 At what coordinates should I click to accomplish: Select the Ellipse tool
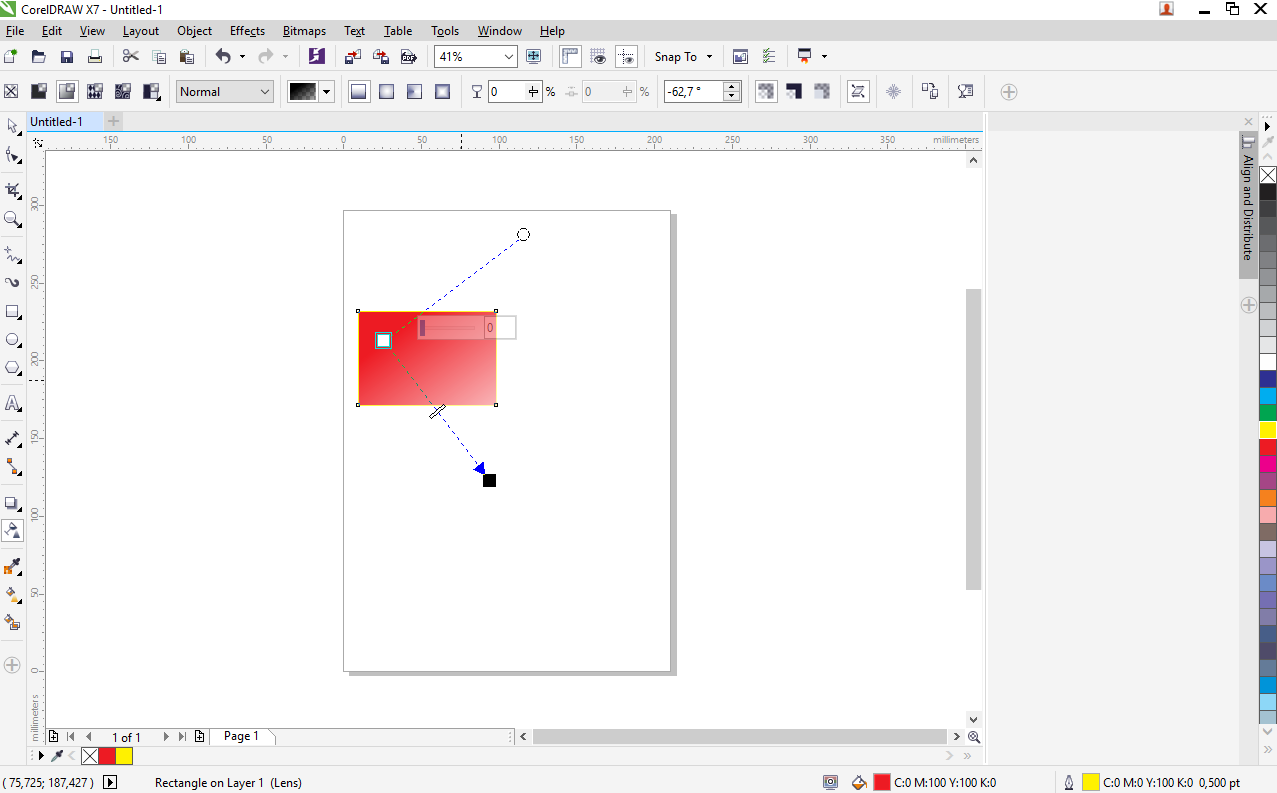pyautogui.click(x=12, y=340)
